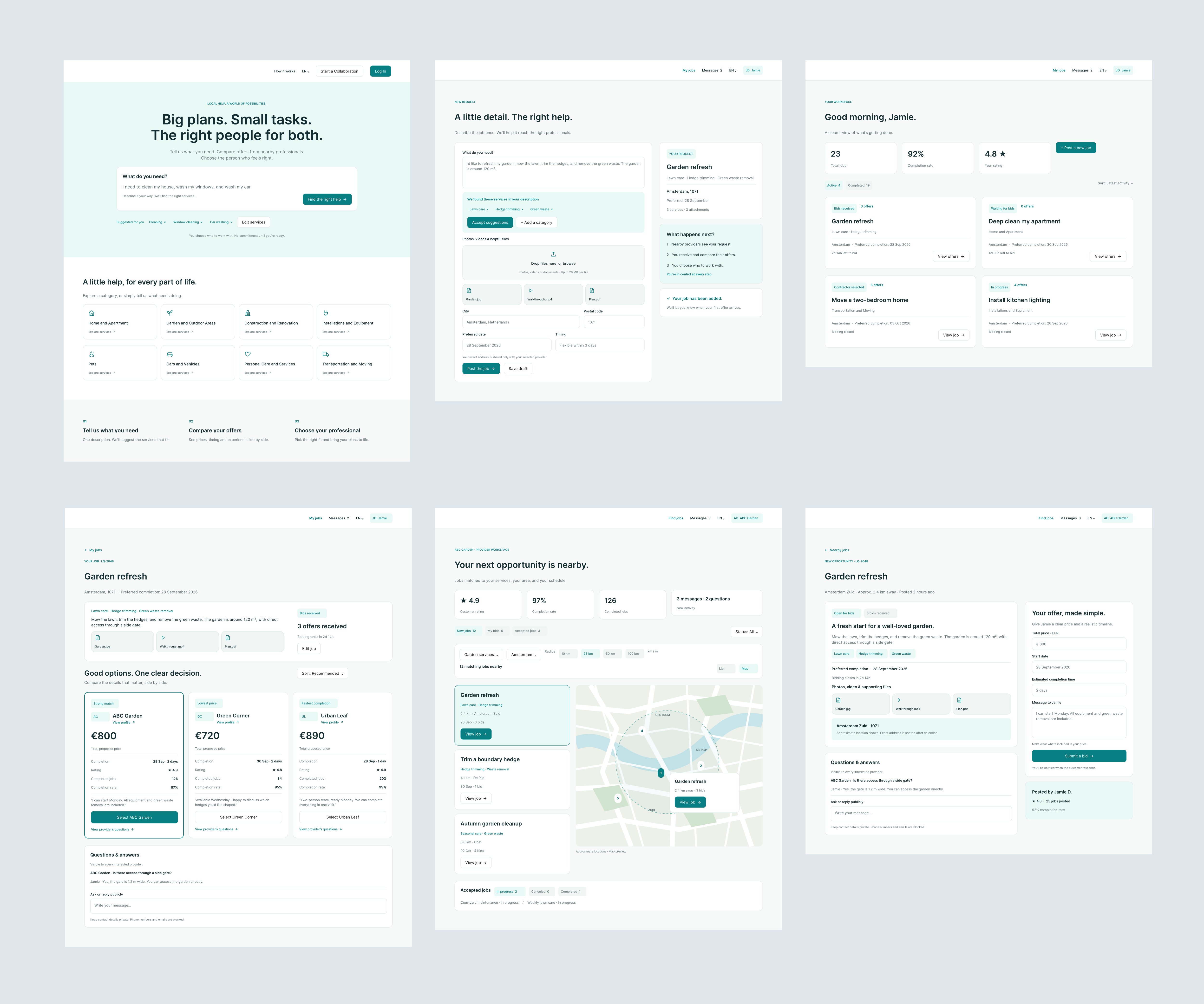Click map marker number 4 near Centrum
Image resolution: width=1204 pixels, height=1004 pixels.
point(642,730)
